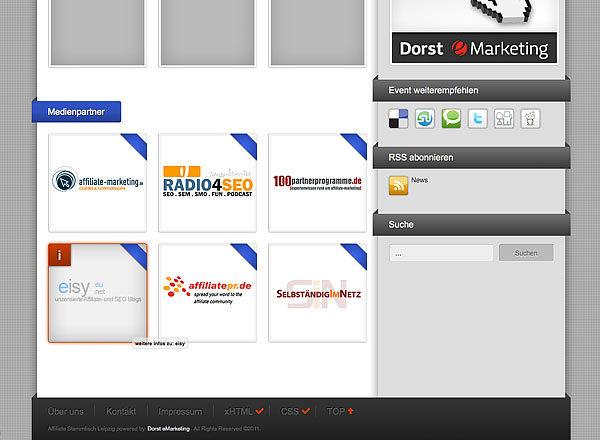Share event on Twitter
The height and width of the screenshot is (440, 600).
point(478,119)
